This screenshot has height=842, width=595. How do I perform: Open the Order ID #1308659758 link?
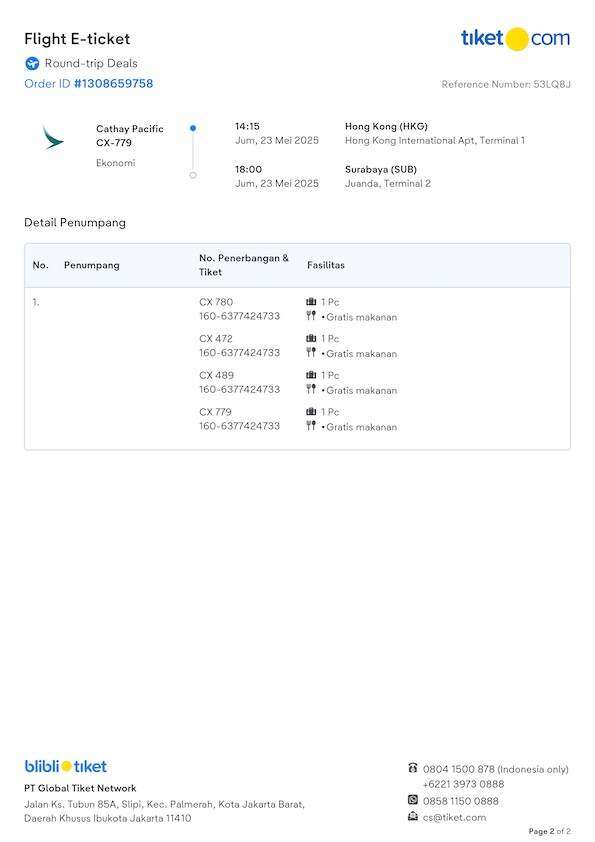[x=89, y=84]
